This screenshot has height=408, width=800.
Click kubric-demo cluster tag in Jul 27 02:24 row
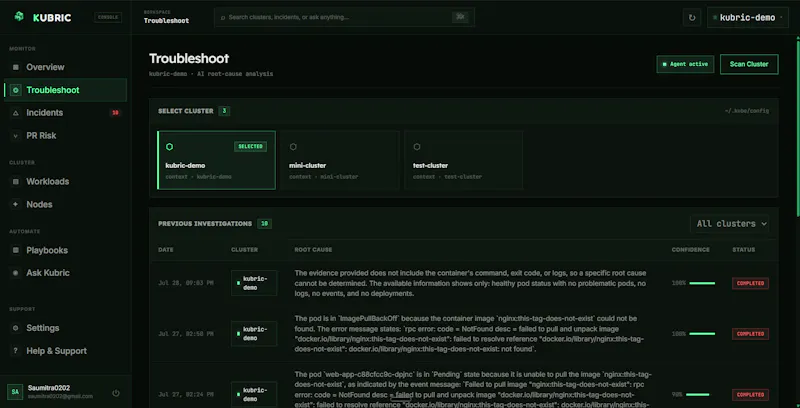coord(254,395)
